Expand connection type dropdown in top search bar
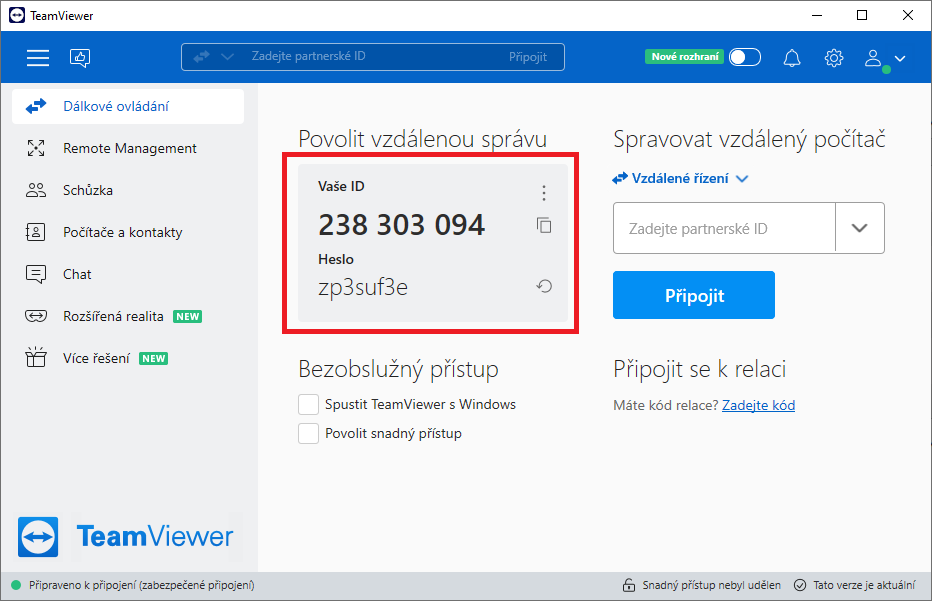 click(227, 57)
